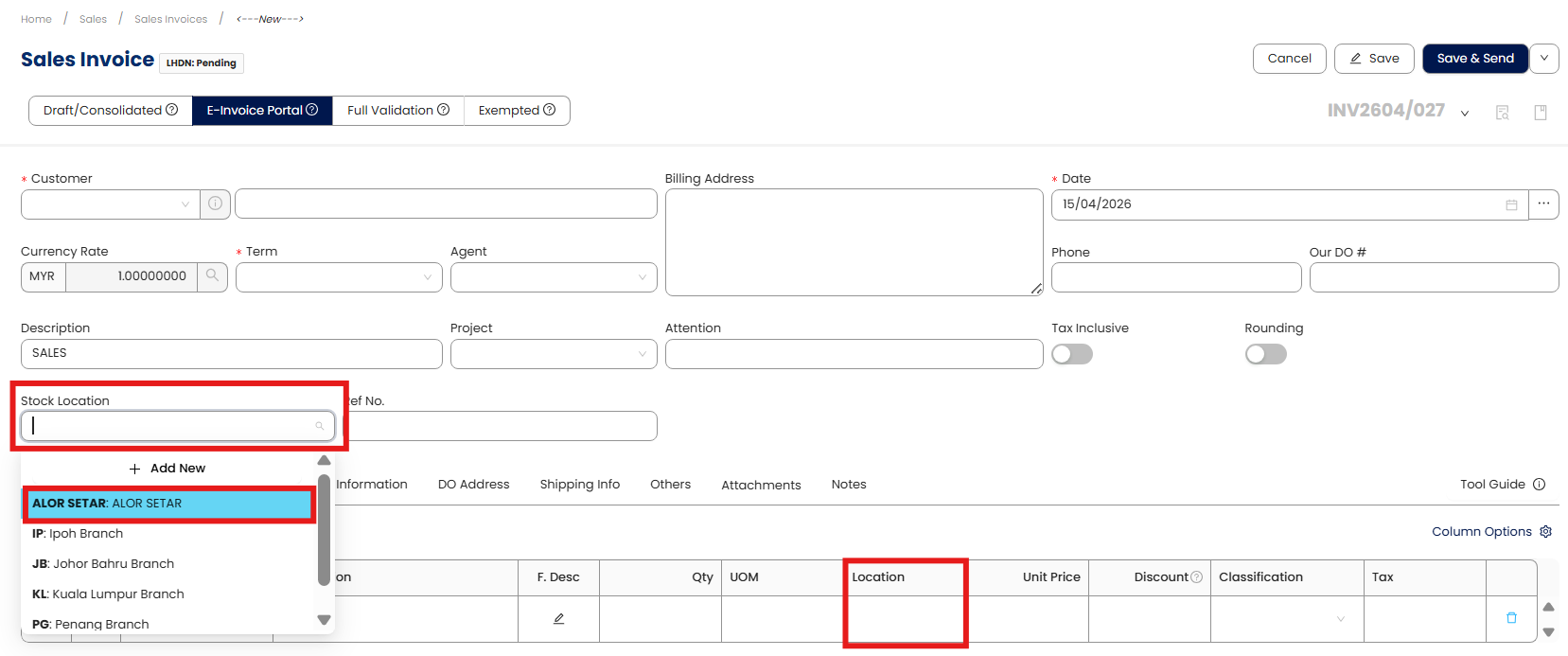
Task: Click the Cancel button
Action: [x=1289, y=59]
